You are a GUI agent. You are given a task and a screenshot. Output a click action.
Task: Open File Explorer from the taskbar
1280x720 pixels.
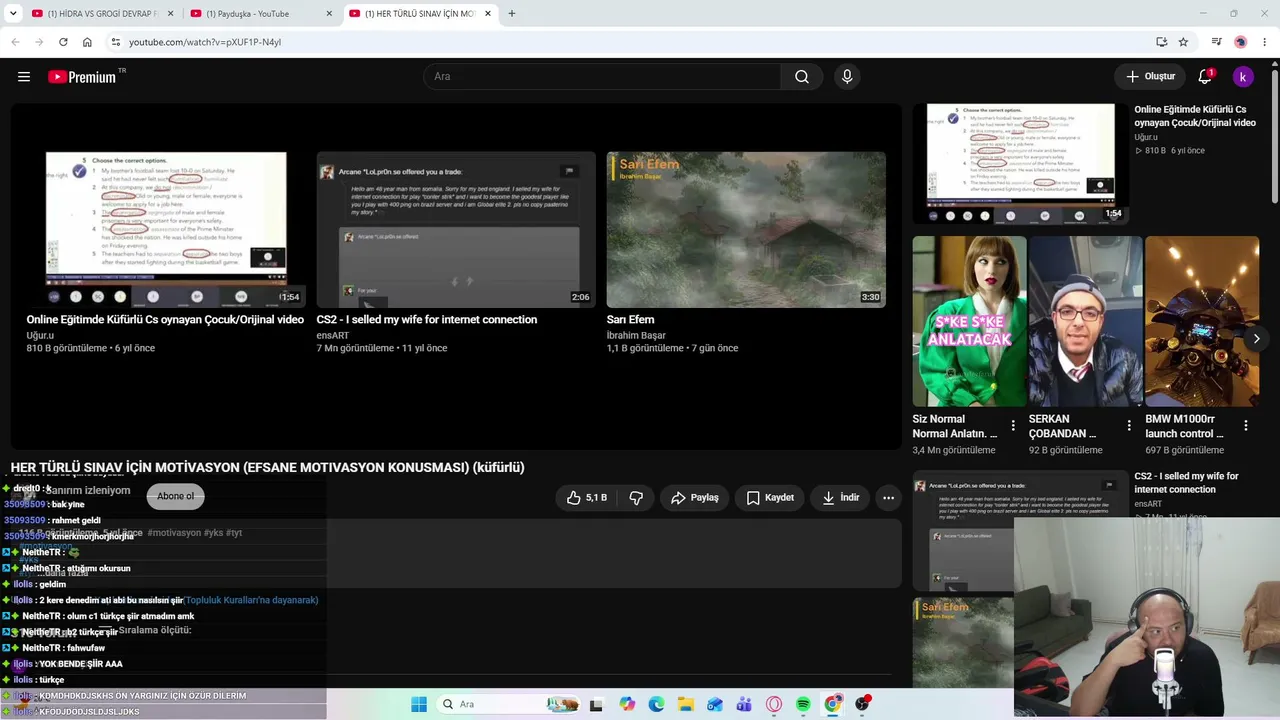coord(685,704)
